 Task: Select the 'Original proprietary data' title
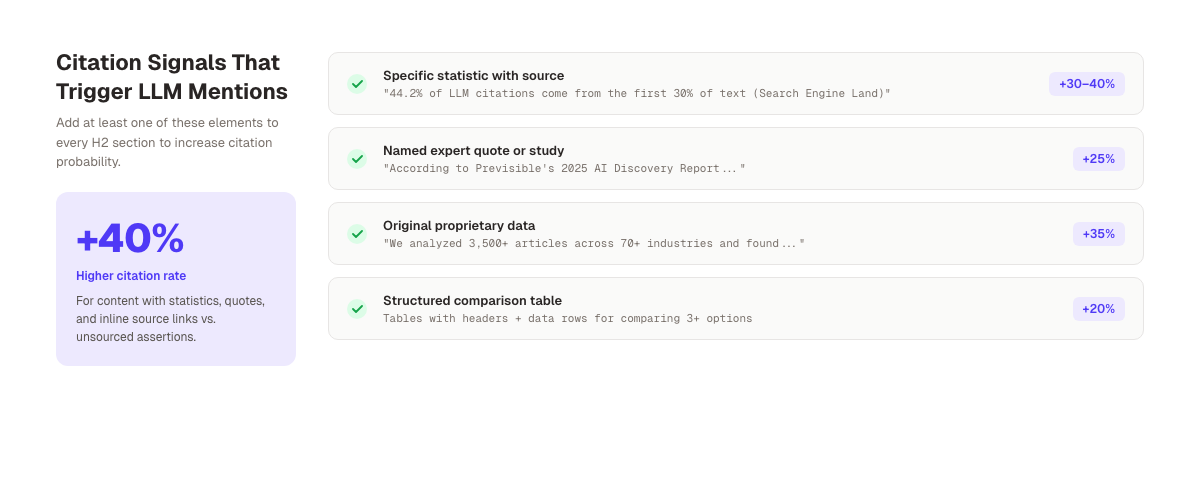click(459, 226)
